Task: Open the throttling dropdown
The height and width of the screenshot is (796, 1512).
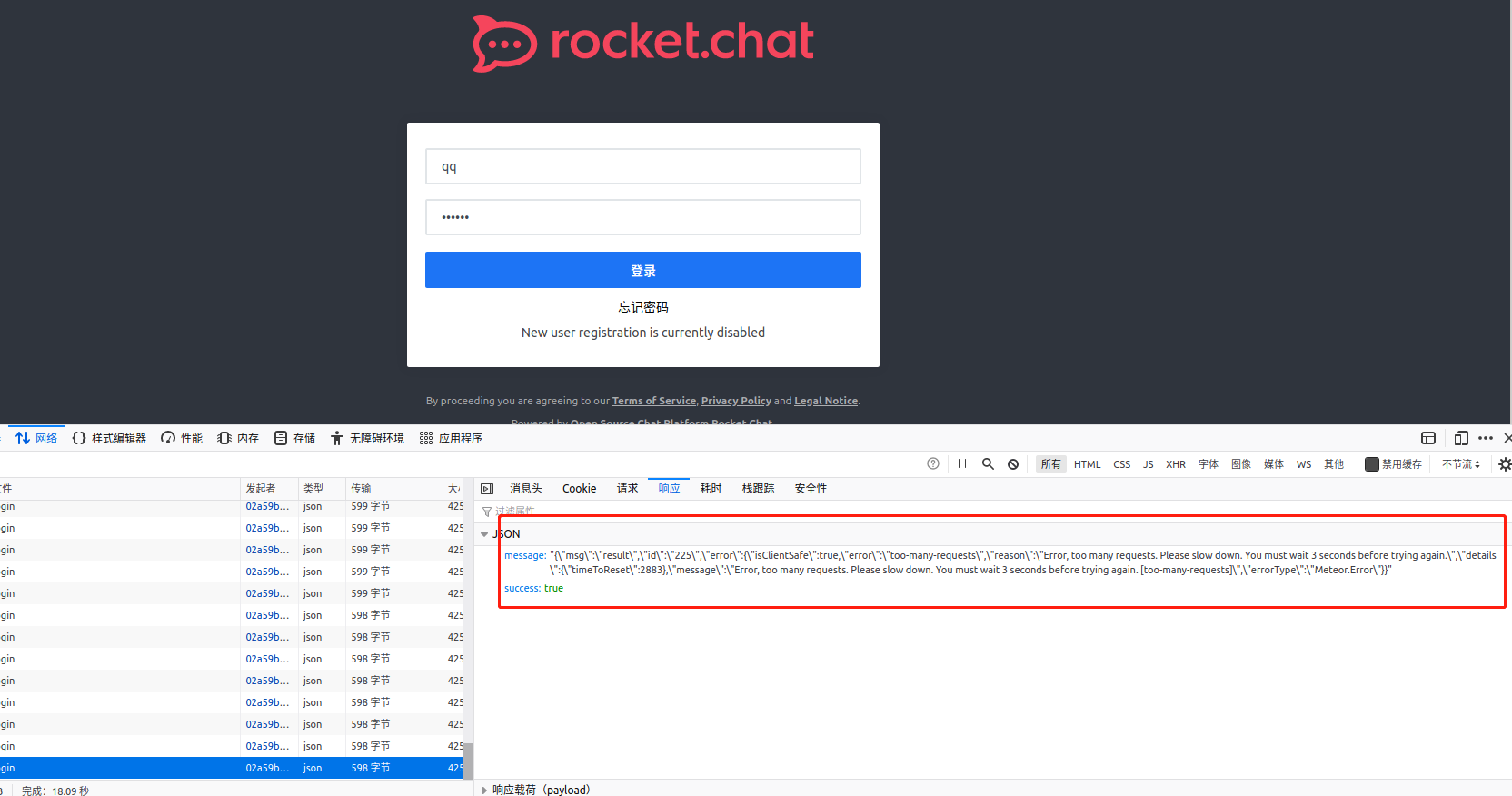Action: 1461,464
